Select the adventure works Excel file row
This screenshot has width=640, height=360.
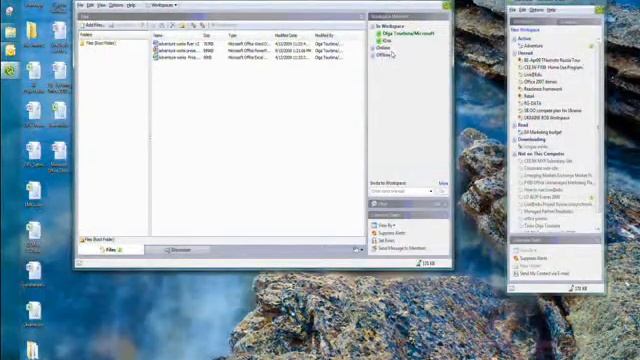(248, 58)
